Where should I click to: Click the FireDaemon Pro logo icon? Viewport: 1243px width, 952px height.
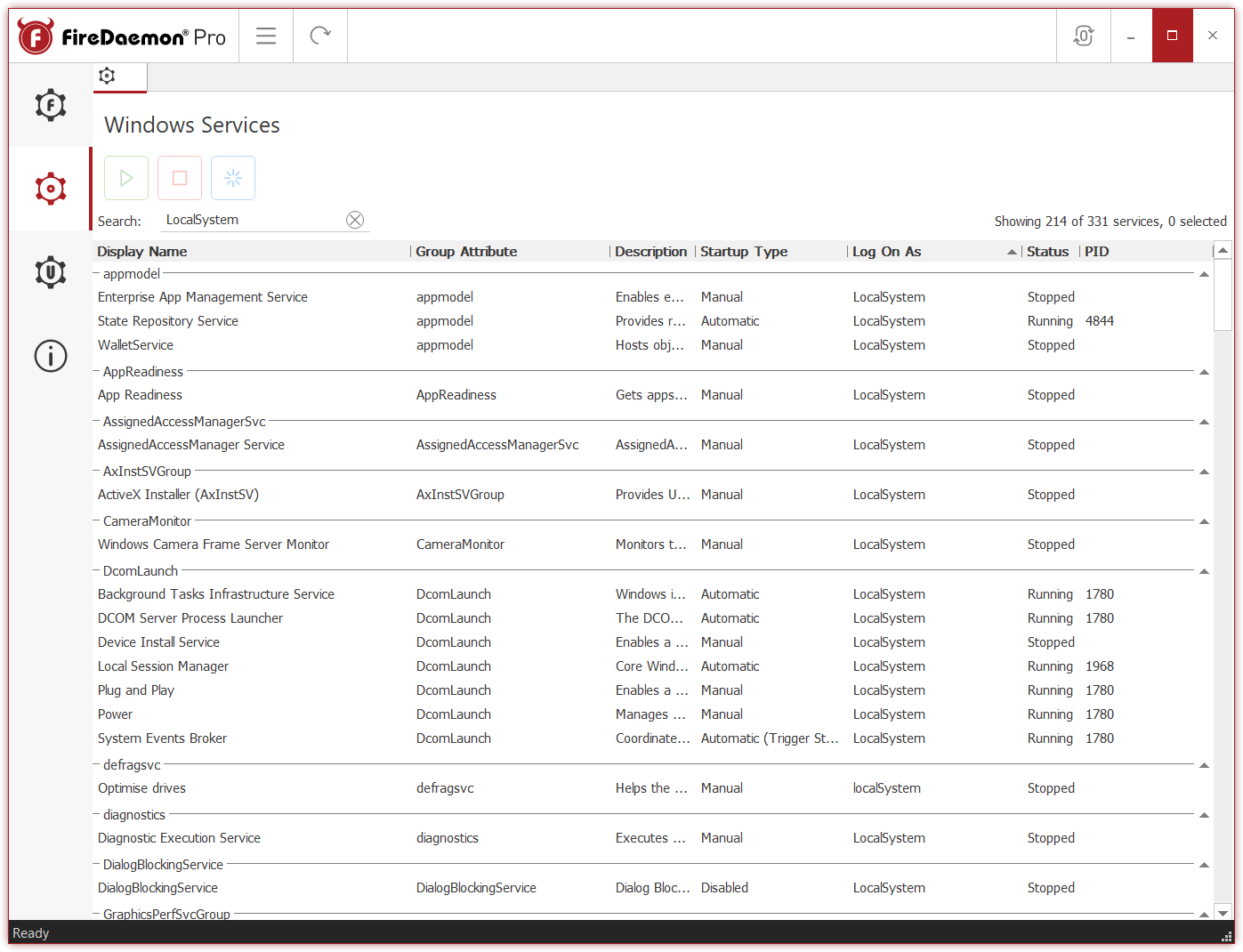(x=35, y=35)
